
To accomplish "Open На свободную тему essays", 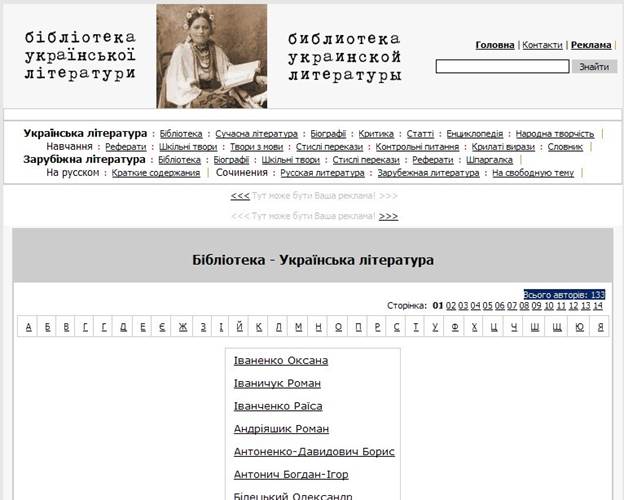I will pyautogui.click(x=533, y=172).
